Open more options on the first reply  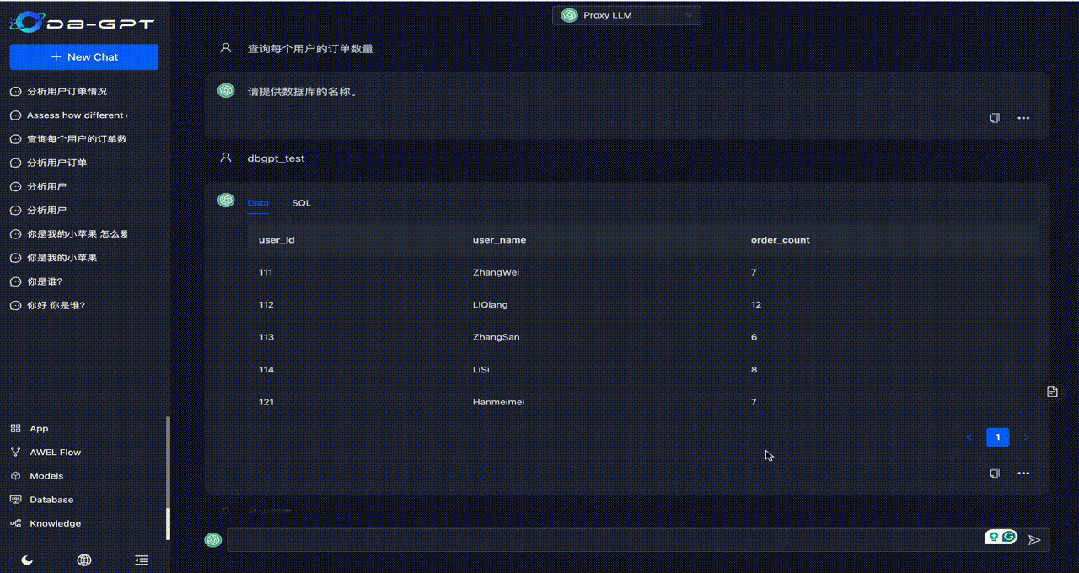pos(1023,118)
